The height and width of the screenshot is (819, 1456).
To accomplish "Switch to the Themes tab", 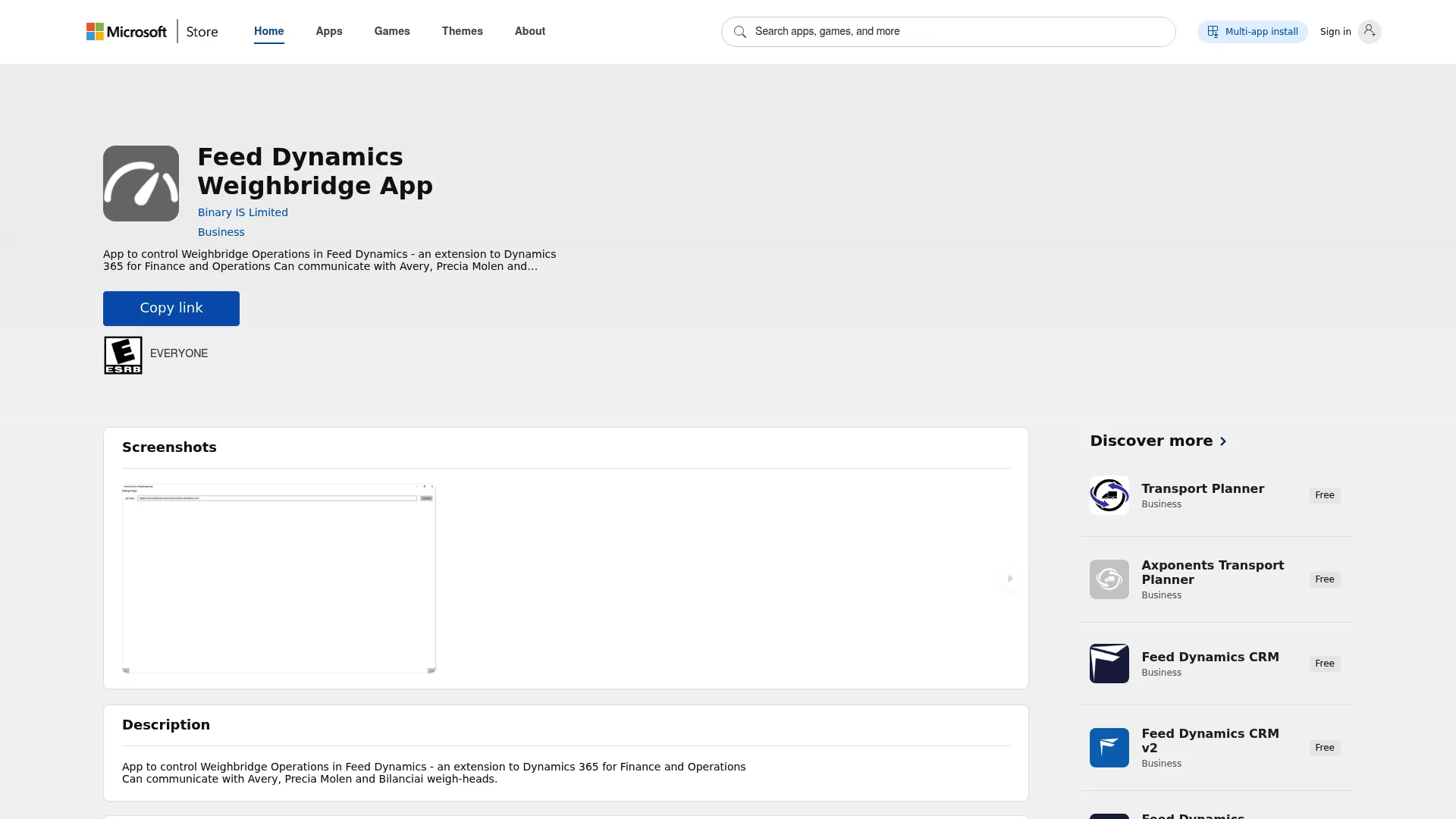I will click(x=463, y=31).
